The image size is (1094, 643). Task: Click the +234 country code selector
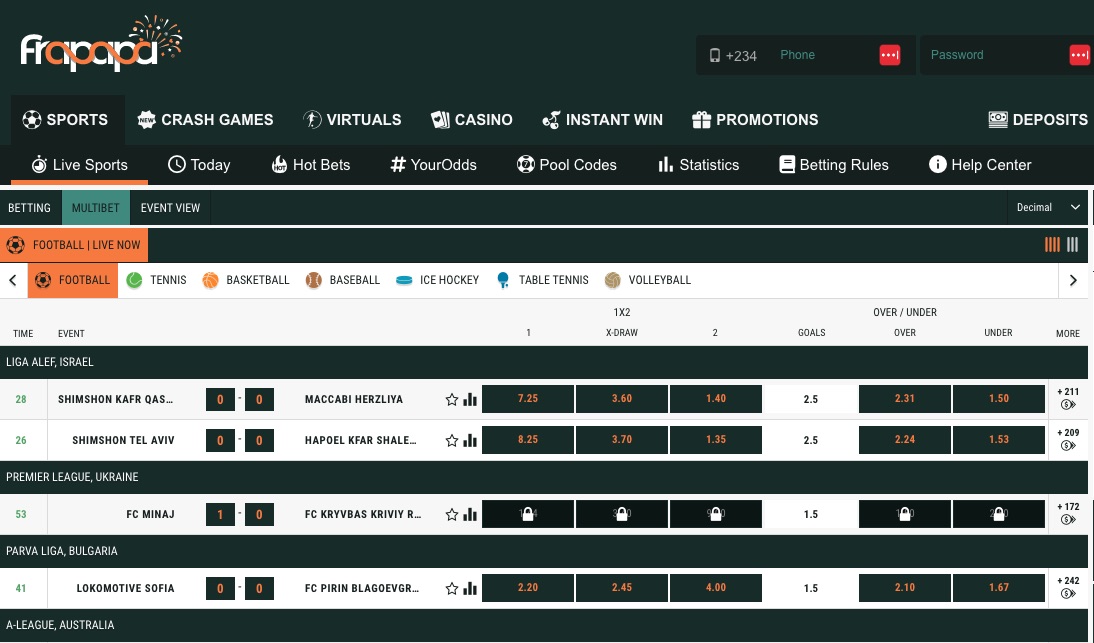click(x=733, y=56)
